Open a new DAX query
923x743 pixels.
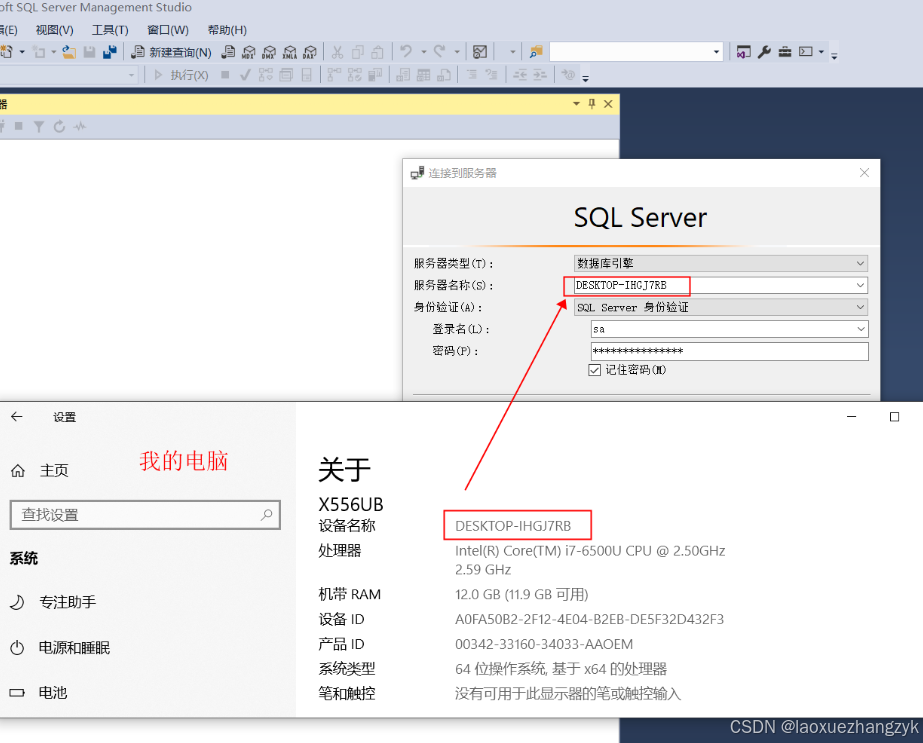[310, 52]
